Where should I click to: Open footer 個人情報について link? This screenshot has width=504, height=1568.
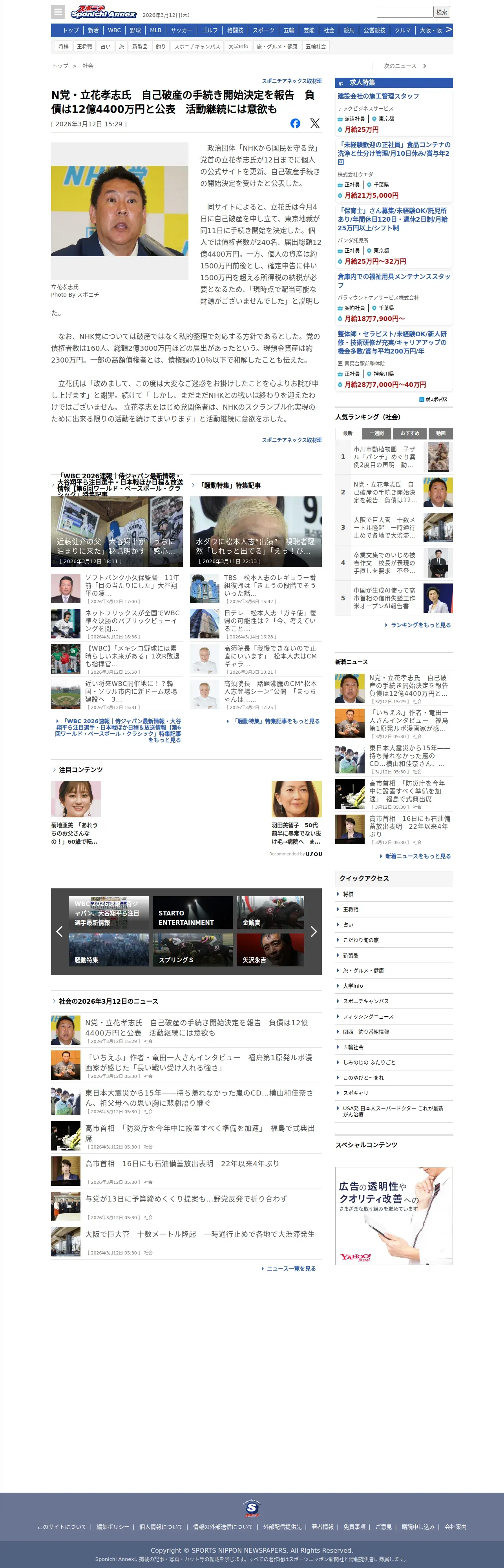pyautogui.click(x=161, y=1527)
